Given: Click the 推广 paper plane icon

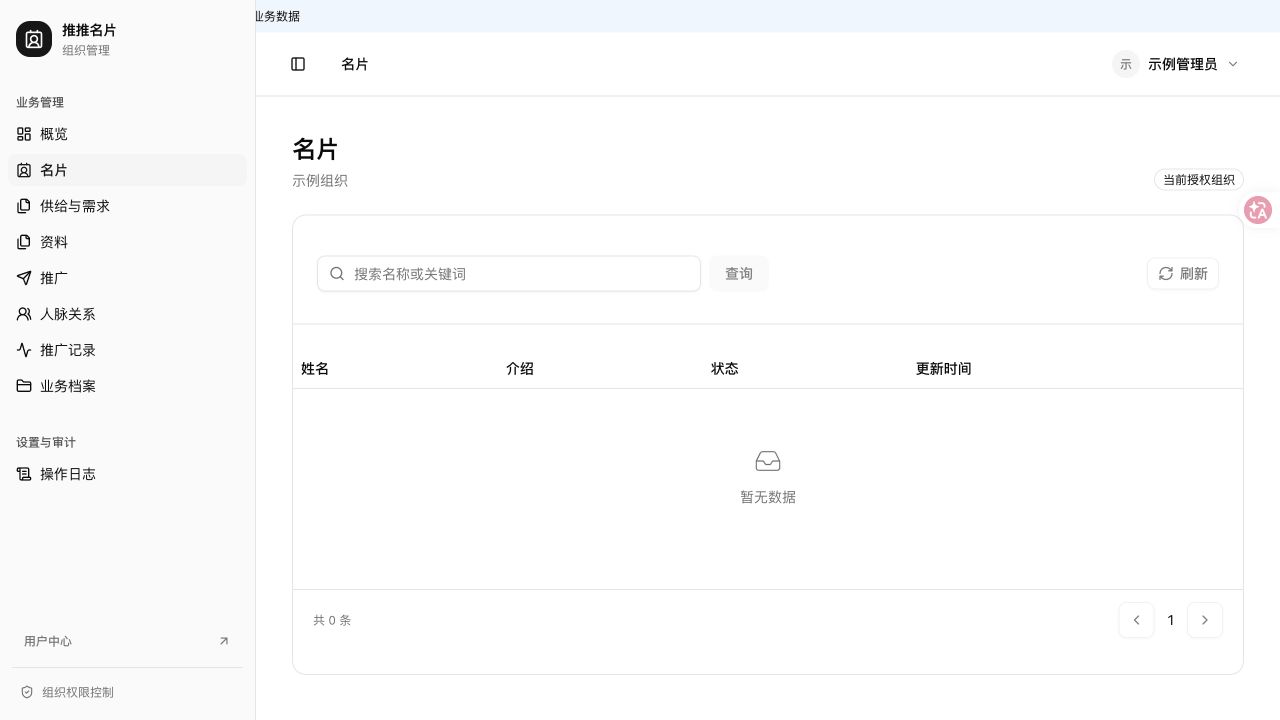Looking at the screenshot, I should (24, 278).
